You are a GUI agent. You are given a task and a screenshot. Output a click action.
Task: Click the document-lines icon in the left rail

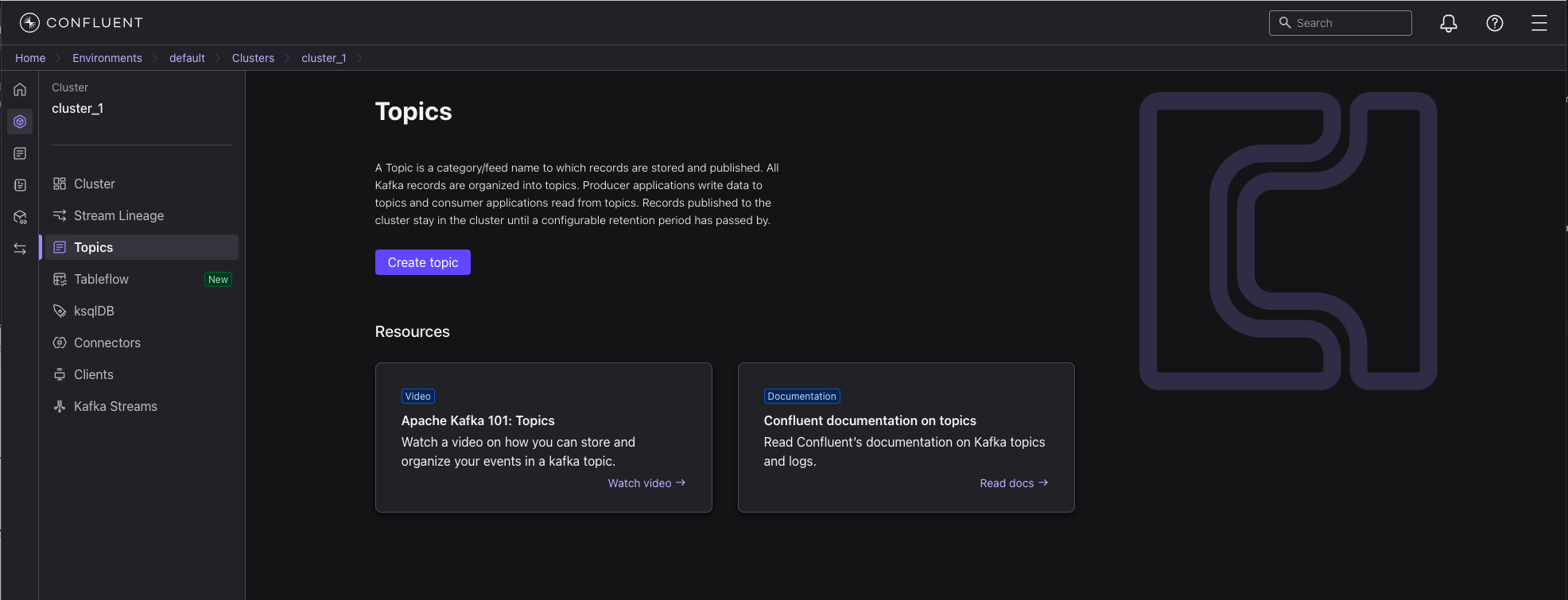[20, 153]
